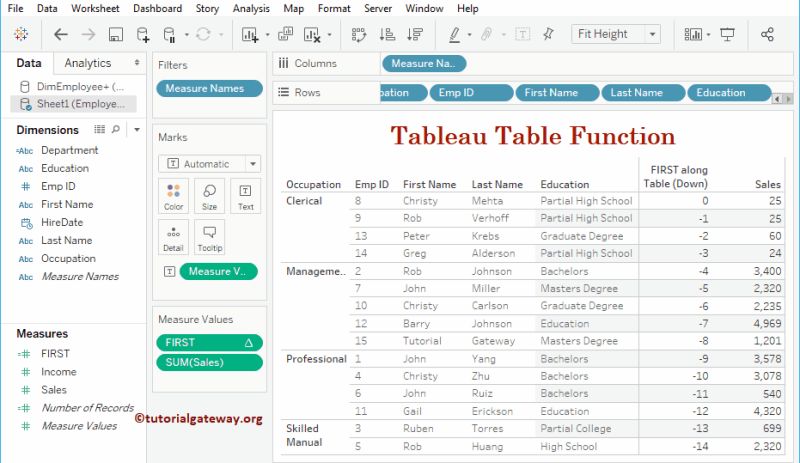Click the Emp ID rows pill

pos(471,92)
